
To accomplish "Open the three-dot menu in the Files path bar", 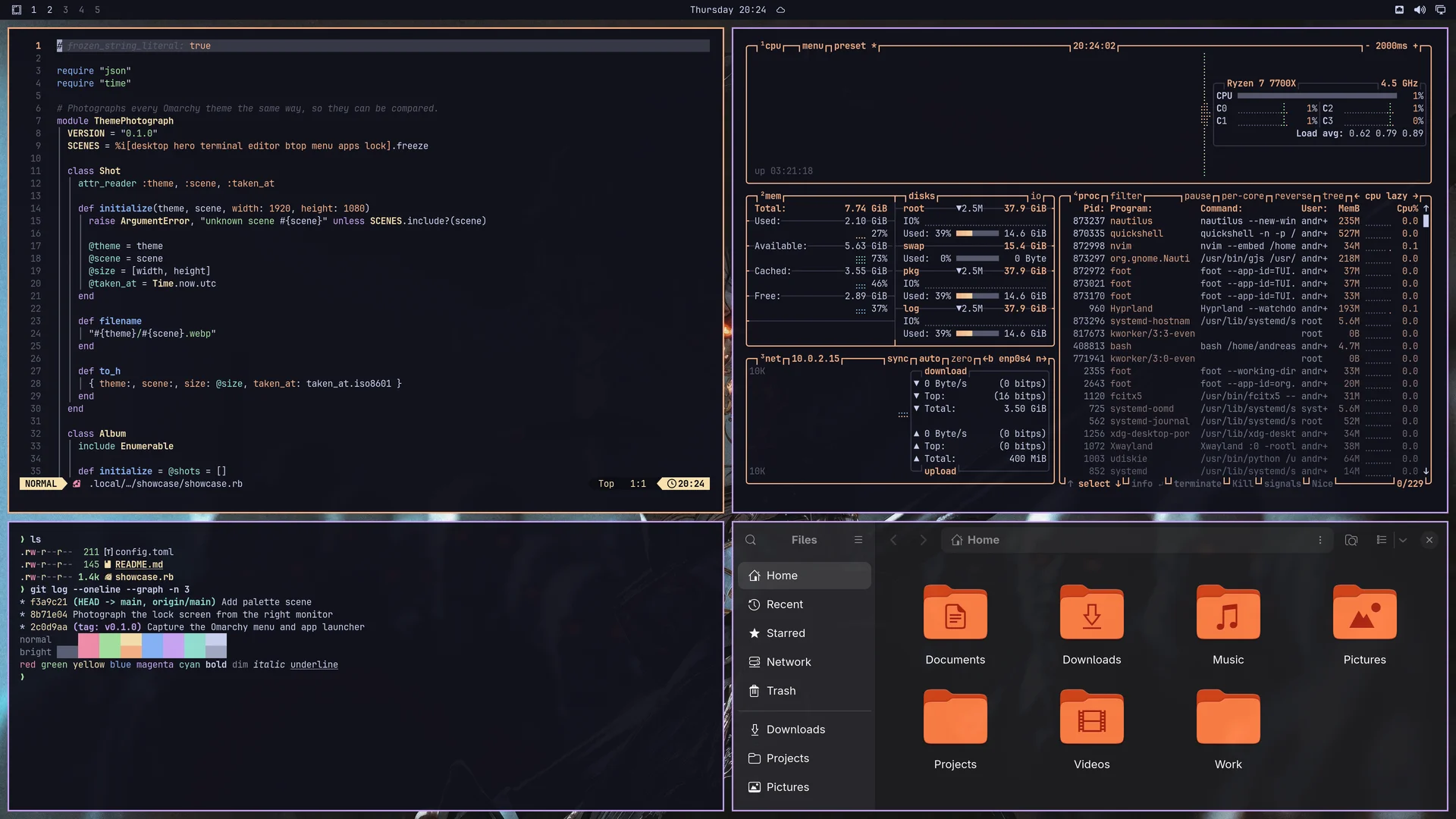I will click(x=1320, y=540).
